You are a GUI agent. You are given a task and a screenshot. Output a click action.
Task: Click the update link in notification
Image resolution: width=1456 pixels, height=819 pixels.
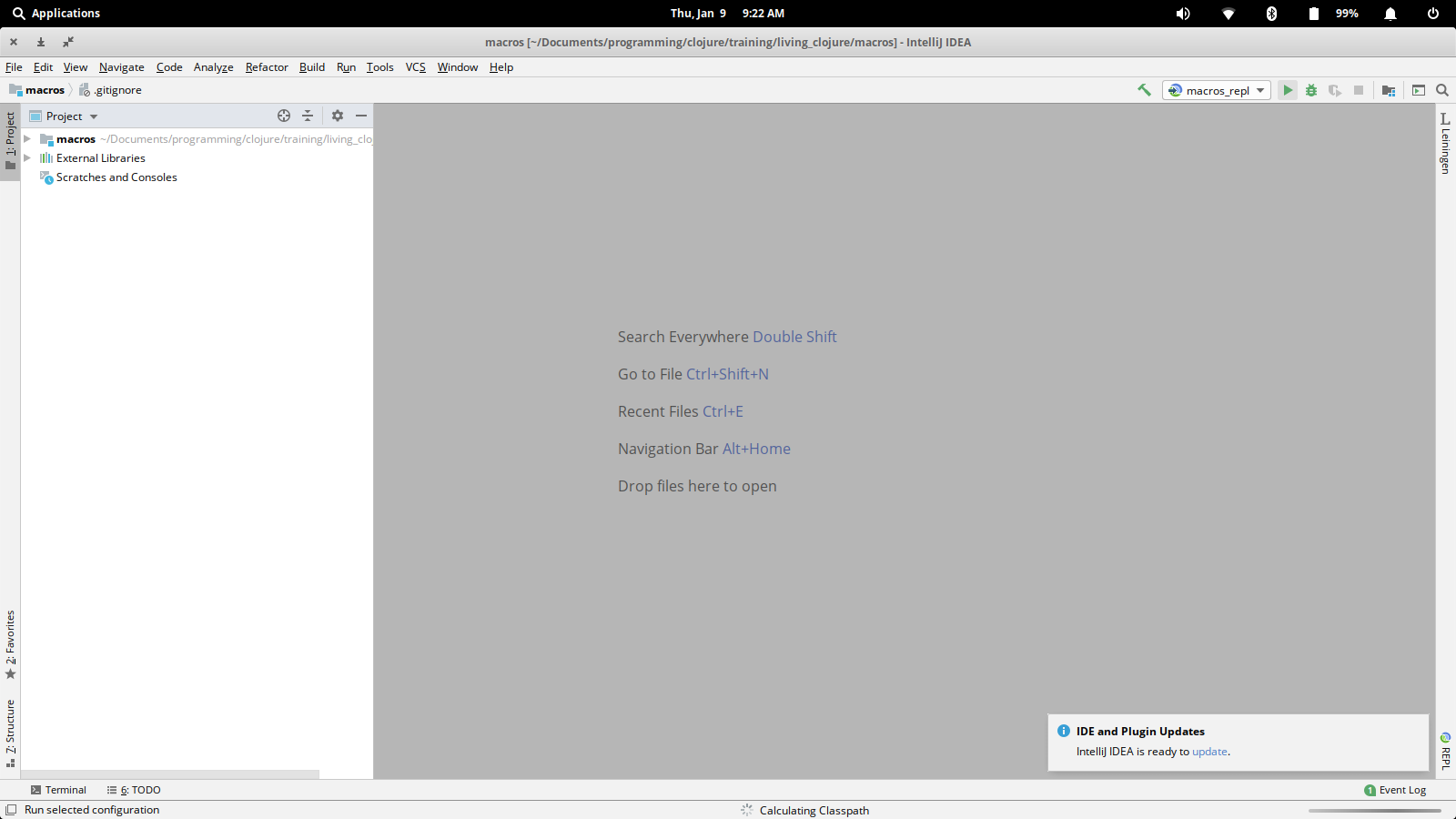tap(1209, 752)
